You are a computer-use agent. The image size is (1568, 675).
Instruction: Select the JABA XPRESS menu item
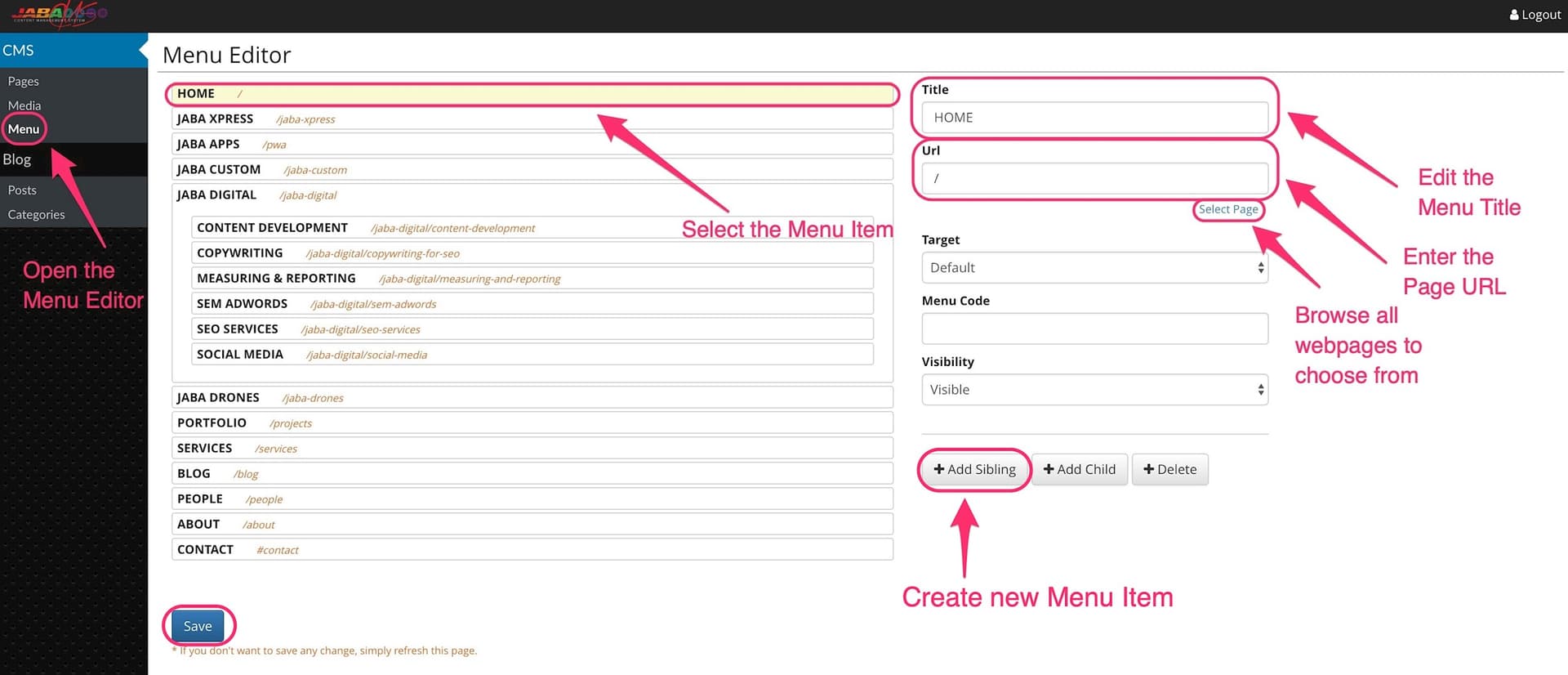pos(532,119)
